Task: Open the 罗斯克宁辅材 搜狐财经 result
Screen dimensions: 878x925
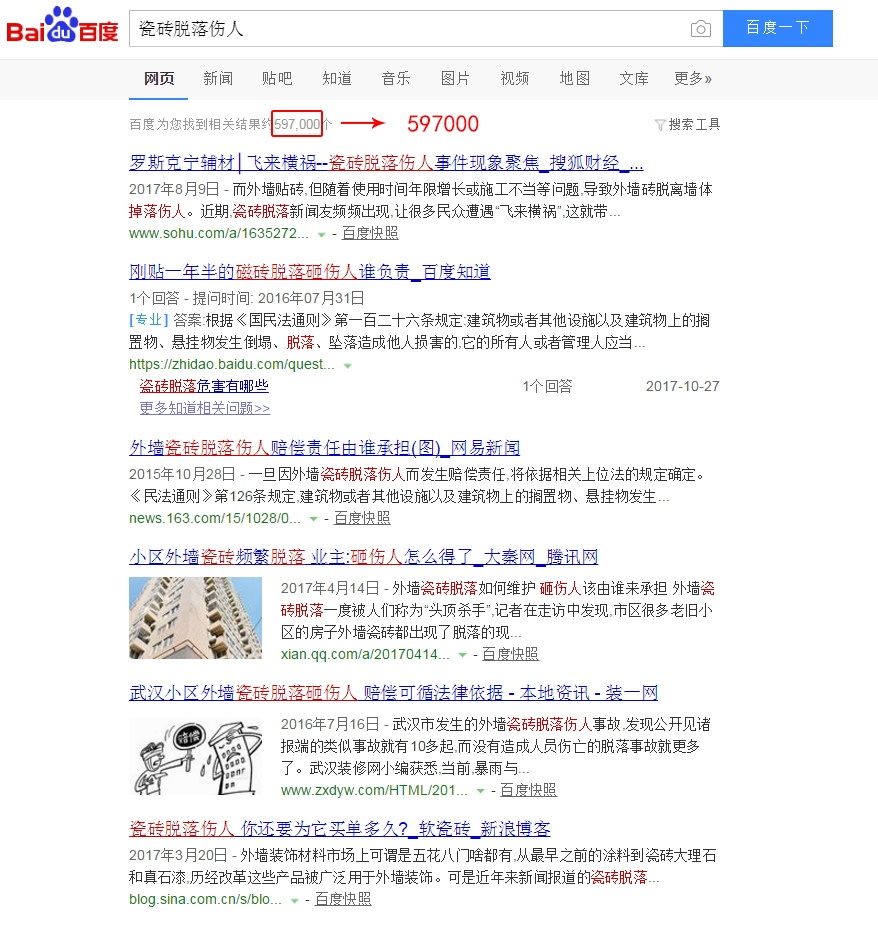Action: pyautogui.click(x=386, y=162)
